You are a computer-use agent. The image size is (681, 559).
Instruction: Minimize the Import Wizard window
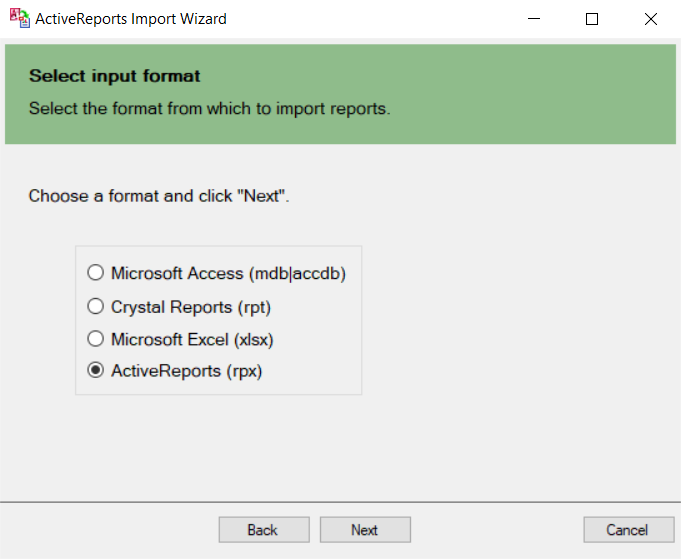[x=534, y=19]
